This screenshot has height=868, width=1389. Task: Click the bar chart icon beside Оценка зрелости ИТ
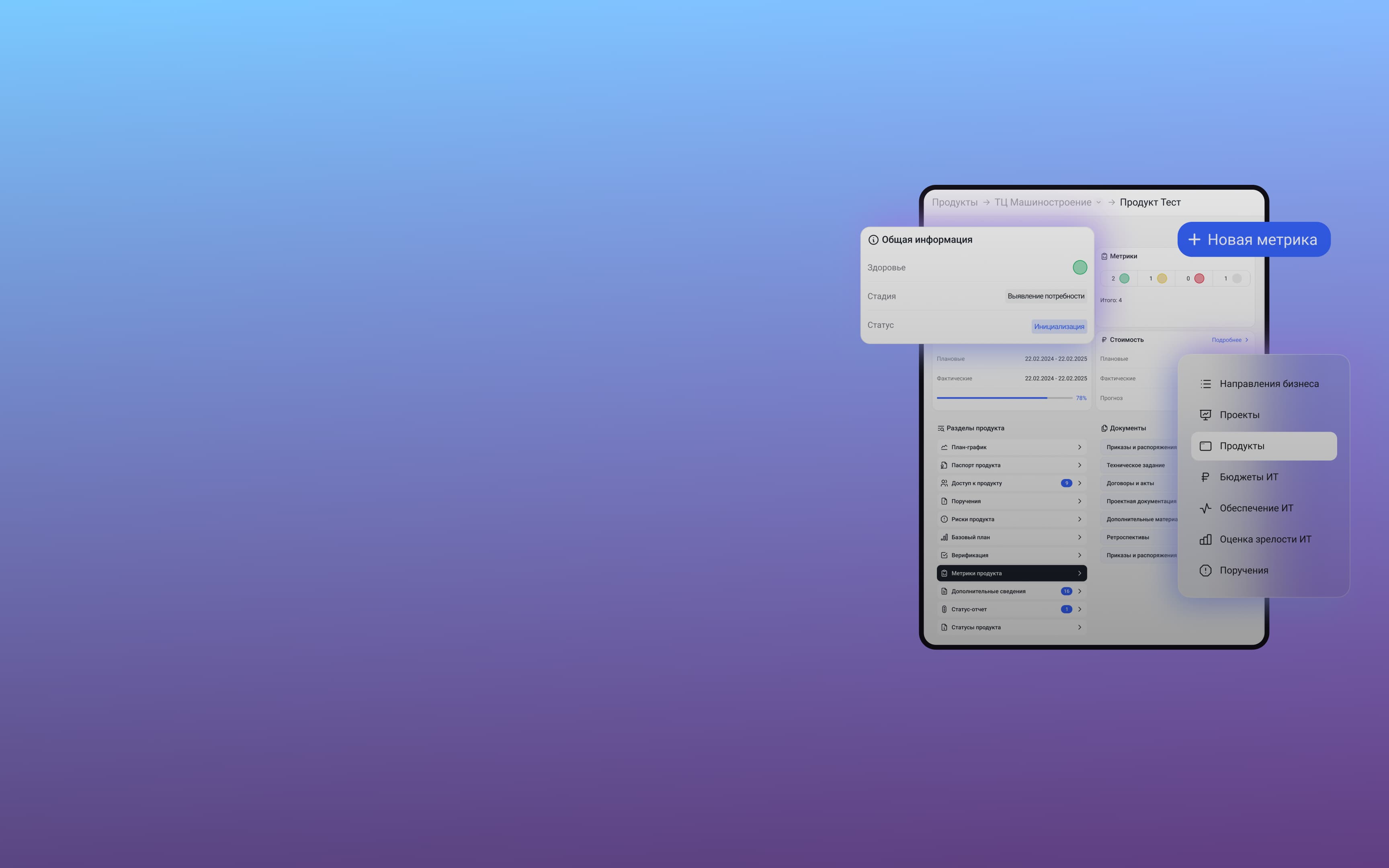pyautogui.click(x=1205, y=539)
